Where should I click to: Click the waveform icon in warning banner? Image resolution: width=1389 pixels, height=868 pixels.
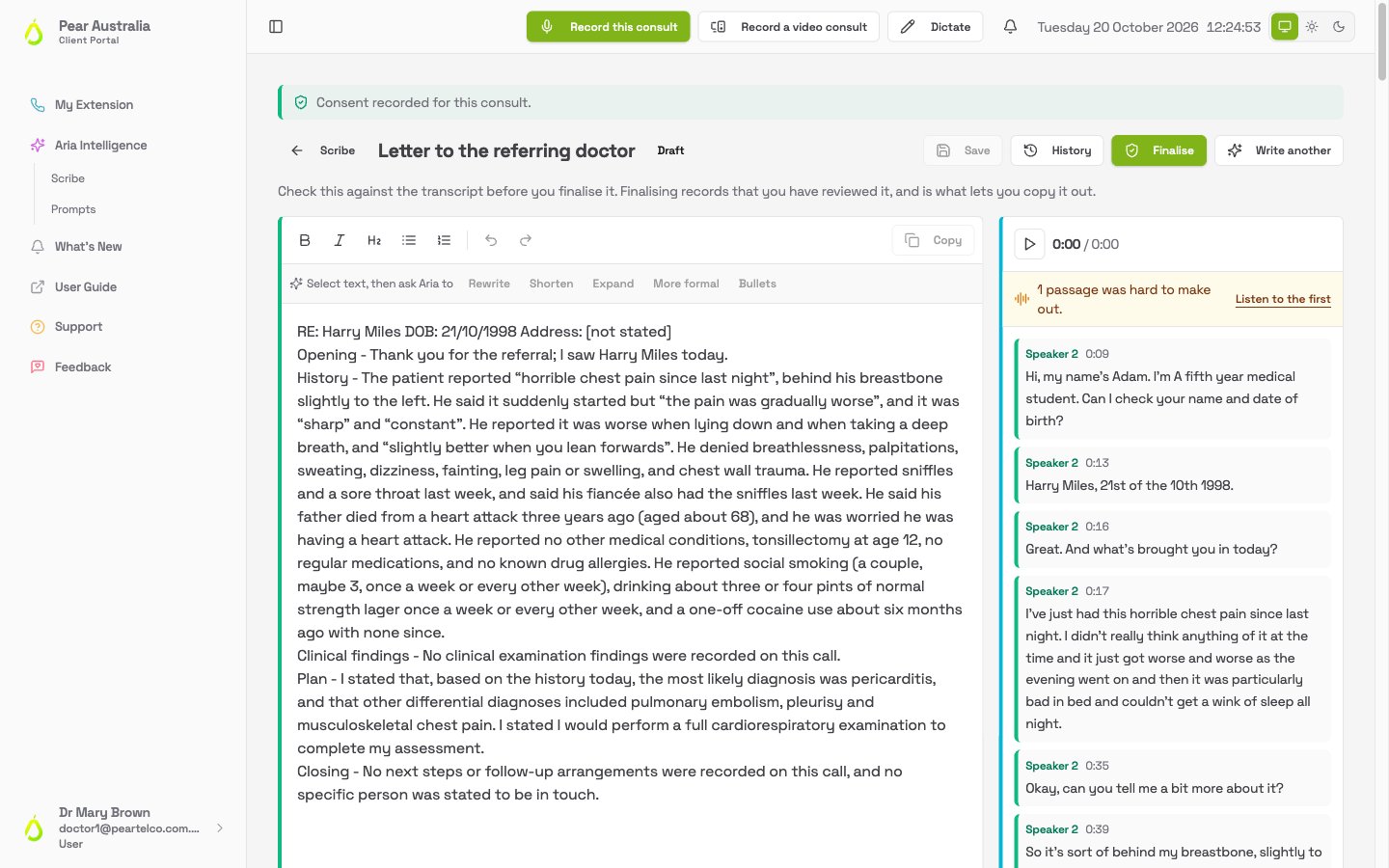(x=1021, y=299)
